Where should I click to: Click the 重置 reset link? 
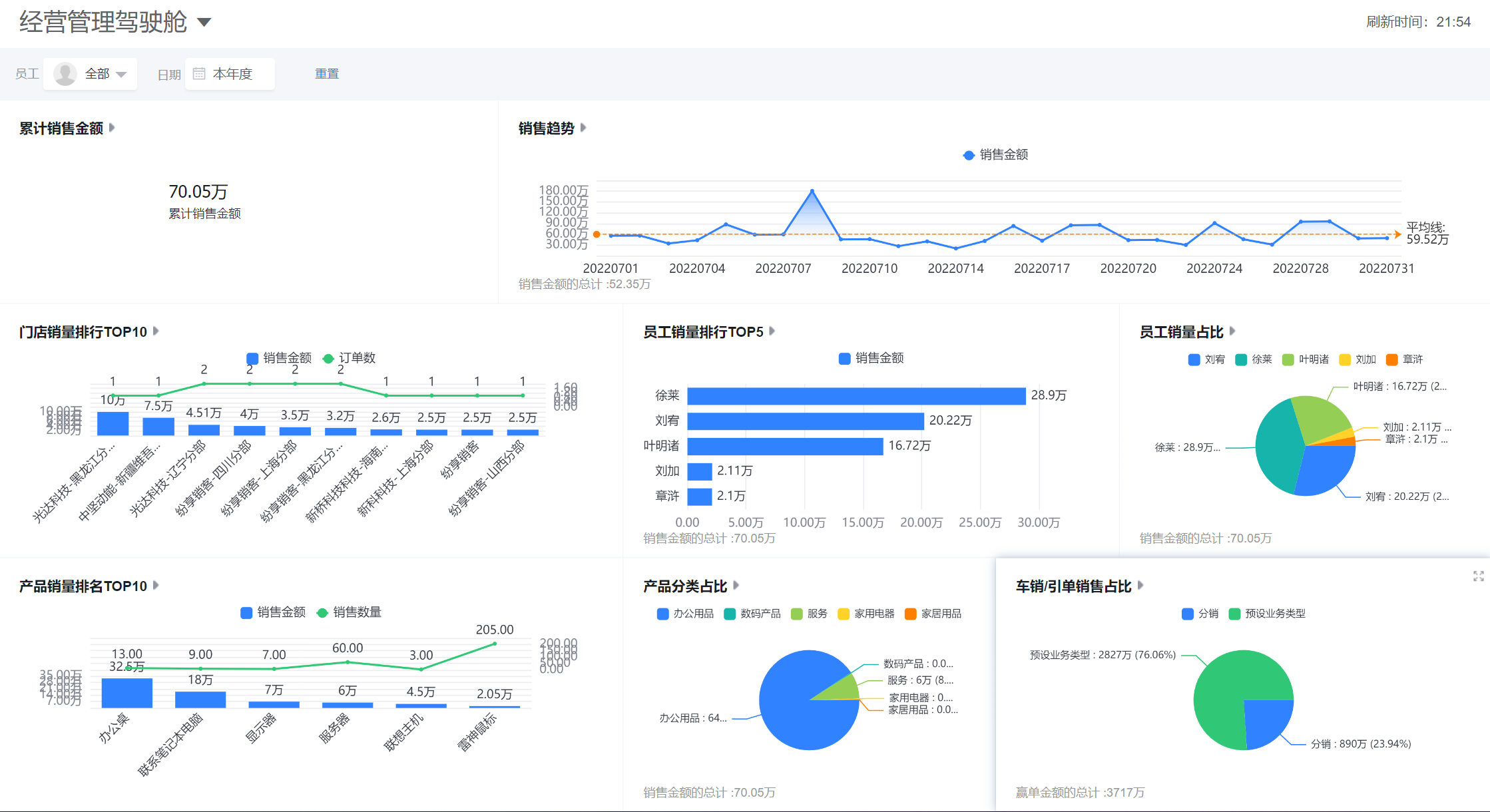point(327,74)
